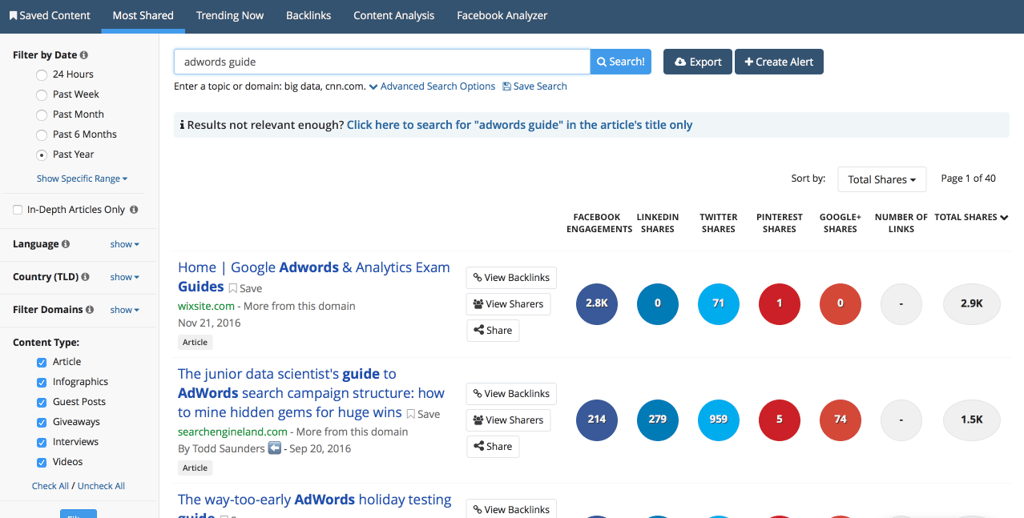Click the 214 Facebook engagements circle
The width and height of the screenshot is (1024, 518).
pos(597,420)
